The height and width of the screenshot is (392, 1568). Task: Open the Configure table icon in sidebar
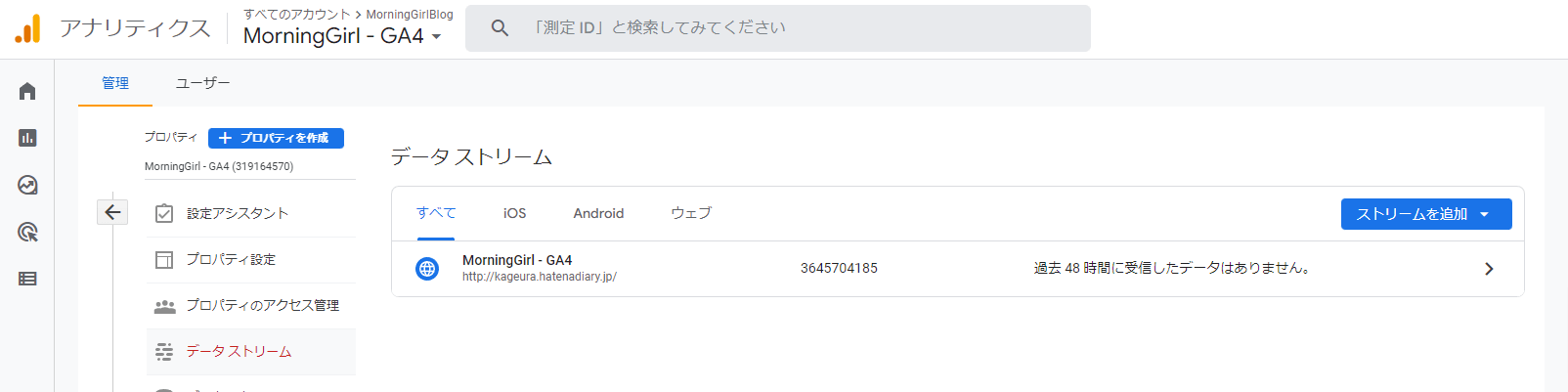(27, 279)
